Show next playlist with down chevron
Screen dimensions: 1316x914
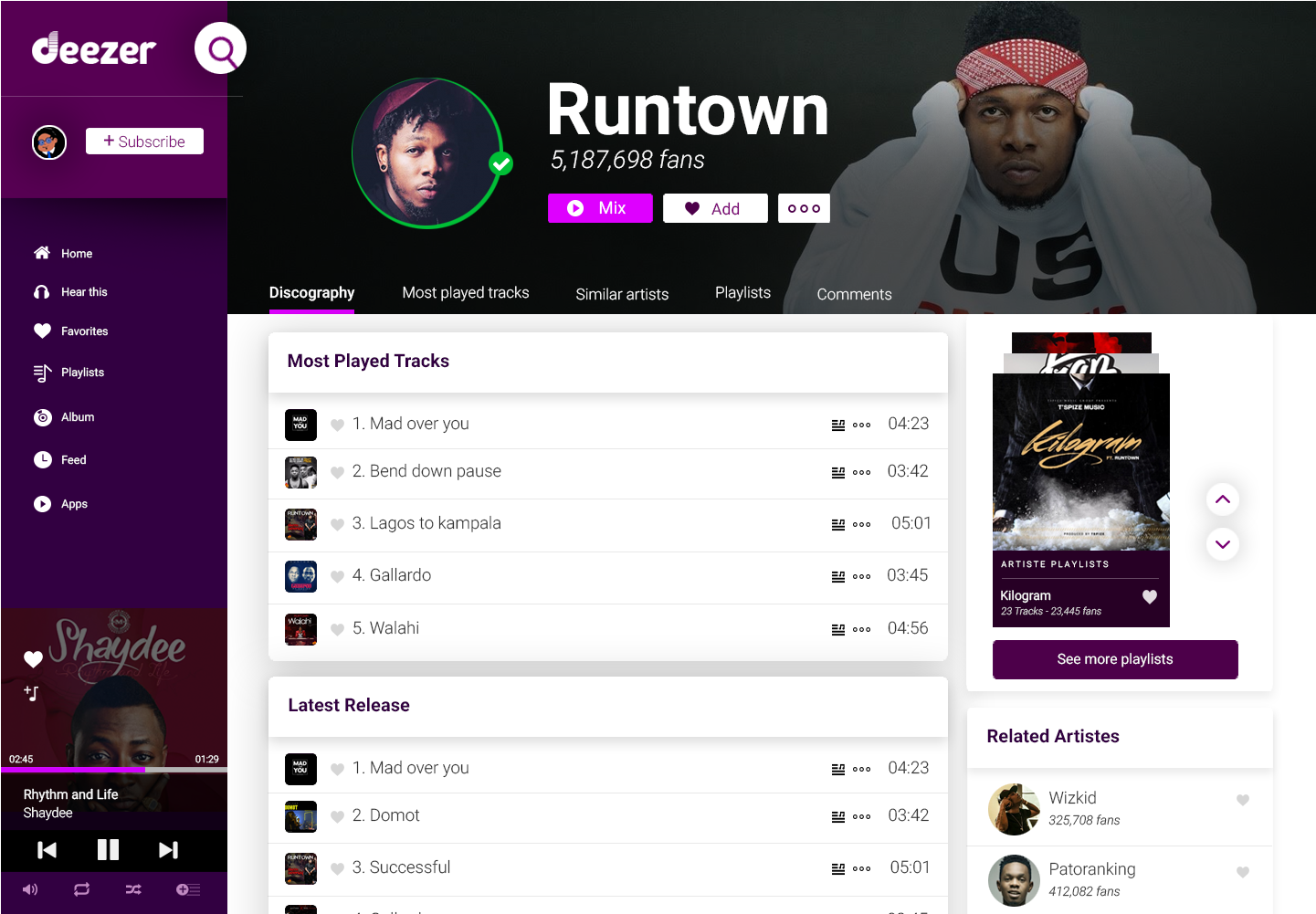point(1223,544)
